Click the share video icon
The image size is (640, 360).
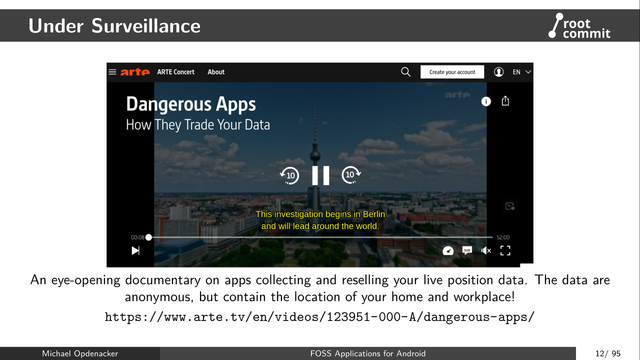[x=505, y=101]
